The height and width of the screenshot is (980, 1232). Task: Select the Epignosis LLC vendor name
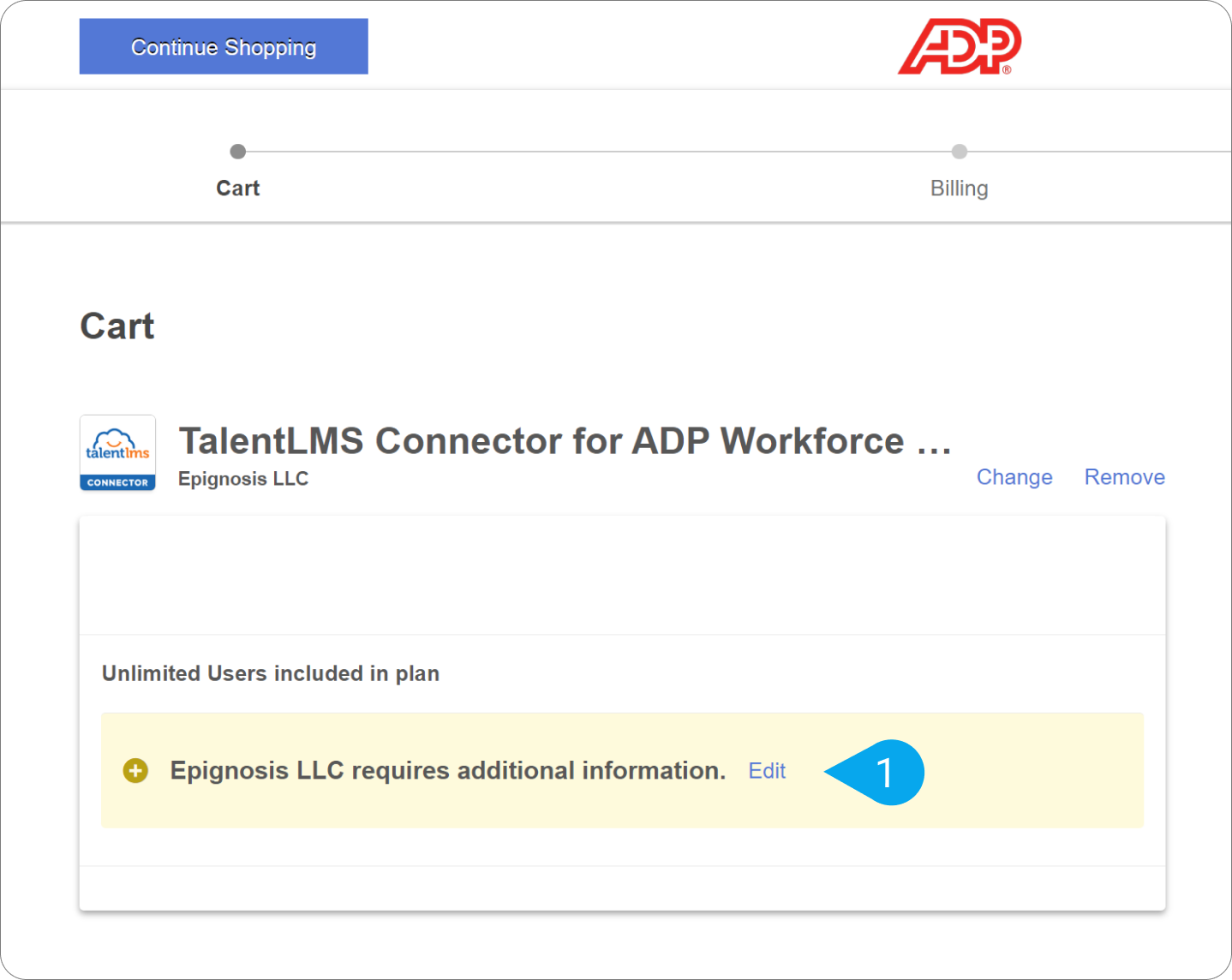pyautogui.click(x=243, y=479)
